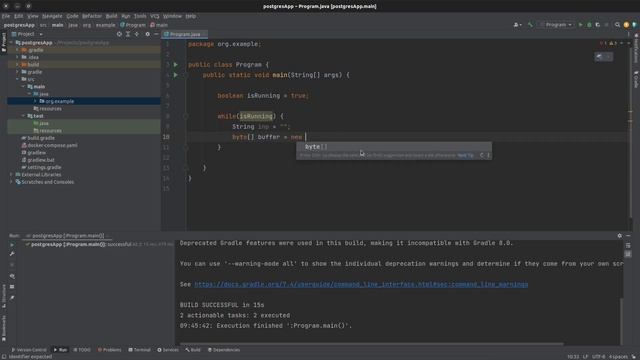Screen dimensions: 640x360
Task: Collapse the src folder
Action: point(17,79)
